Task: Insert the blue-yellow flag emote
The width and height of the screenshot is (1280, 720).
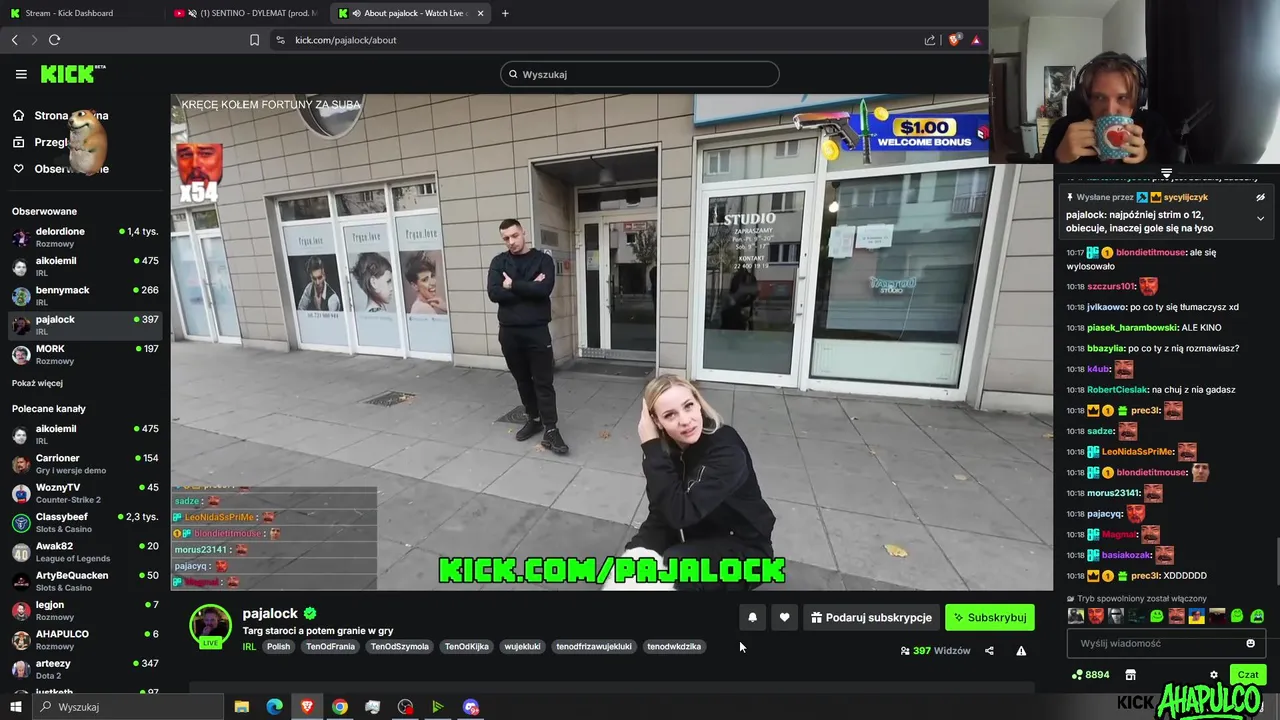Action: click(x=1197, y=616)
